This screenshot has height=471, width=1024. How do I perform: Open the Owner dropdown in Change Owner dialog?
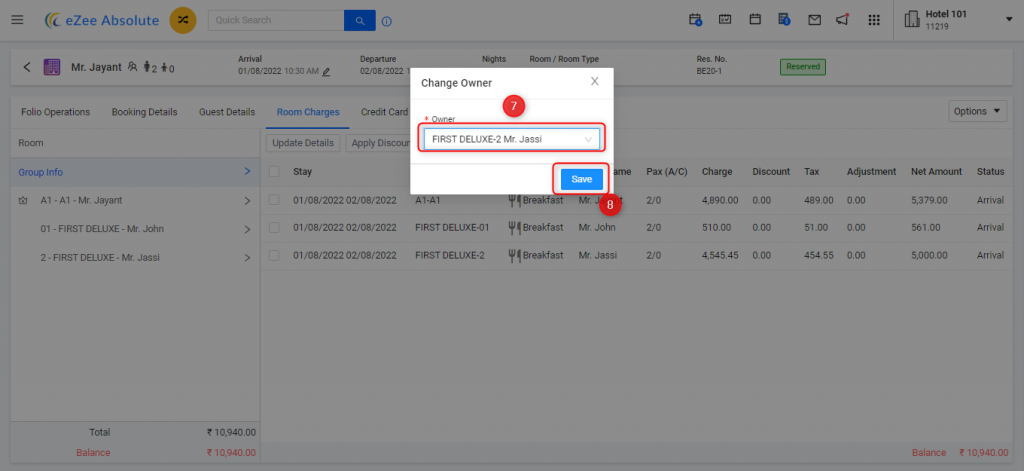(x=511, y=138)
